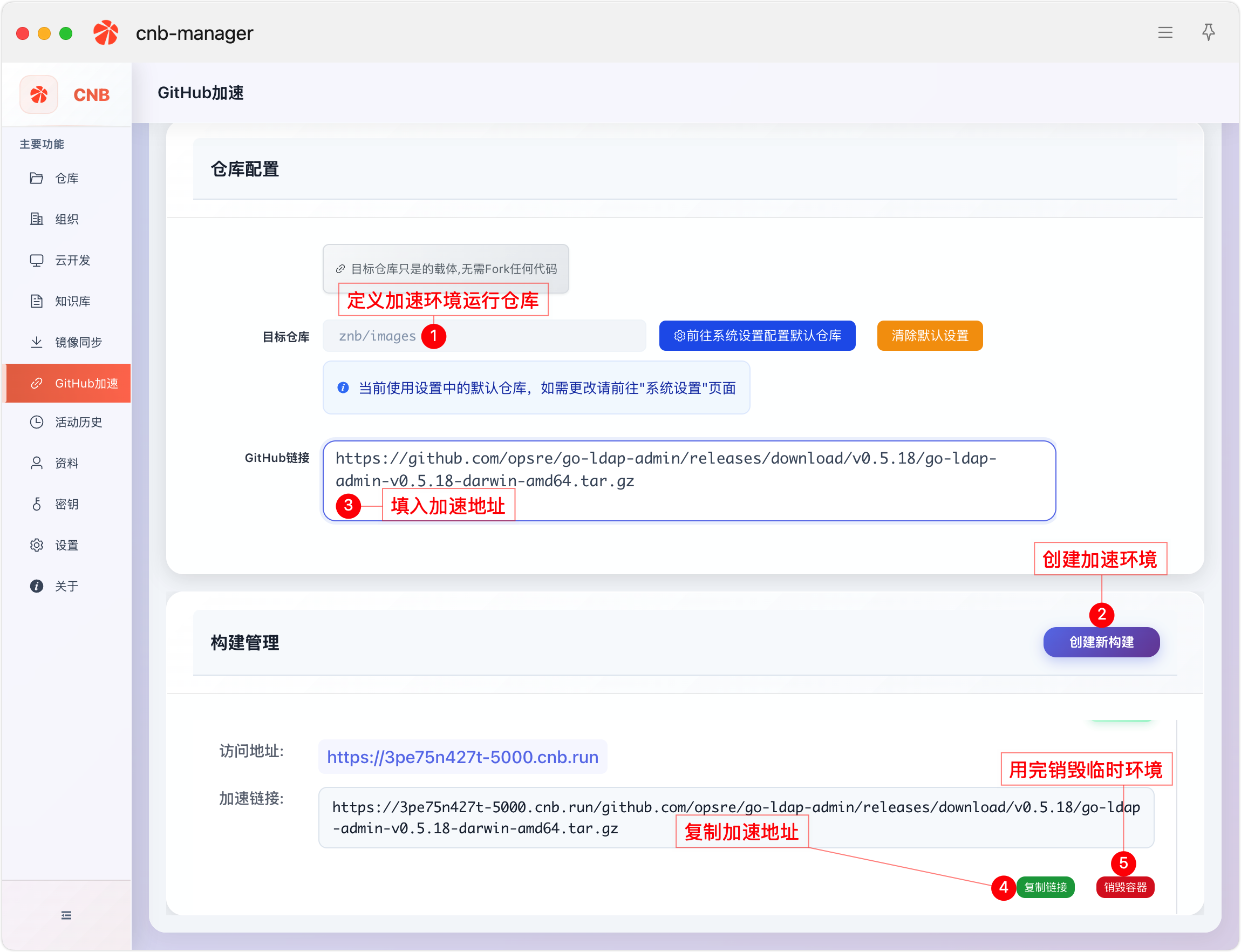The height and width of the screenshot is (952, 1241).
Task: Click the monitor icon beside 云开发
Action: pos(37,261)
